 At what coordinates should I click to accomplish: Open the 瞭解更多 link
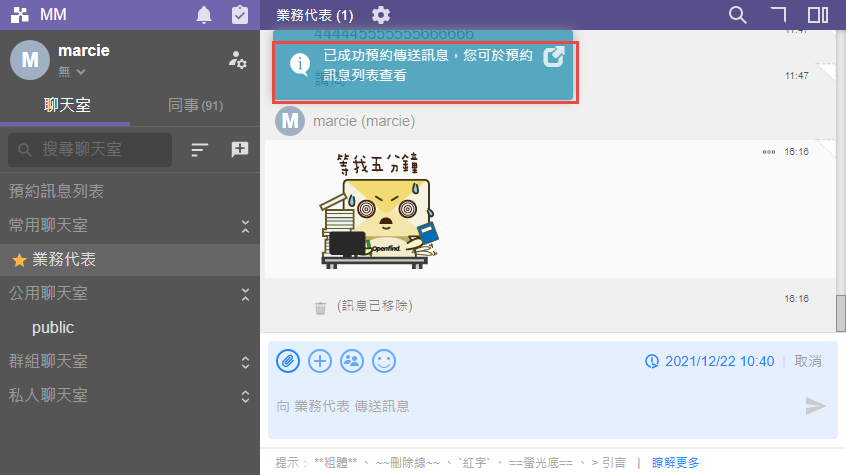tap(676, 463)
